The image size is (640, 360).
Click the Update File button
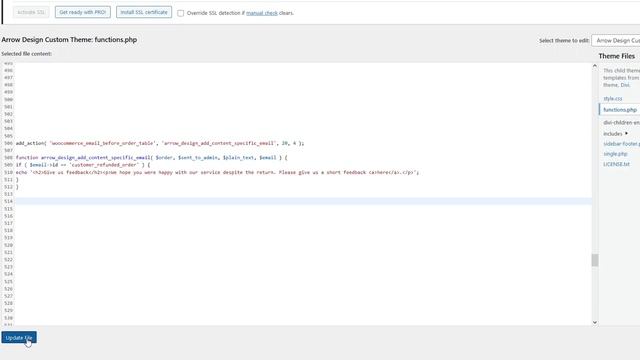19,338
